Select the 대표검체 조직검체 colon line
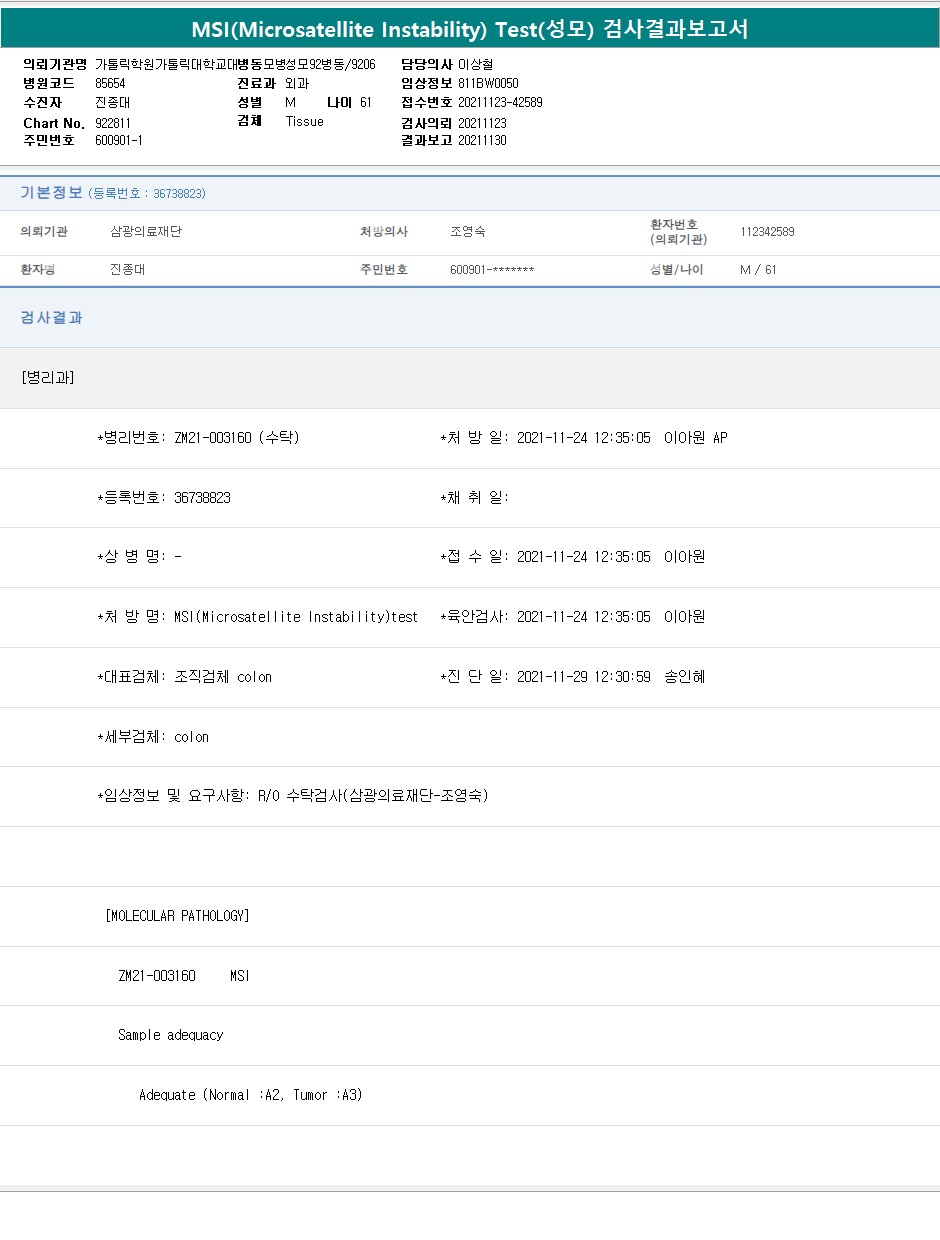The width and height of the screenshot is (940, 1240). tap(184, 677)
